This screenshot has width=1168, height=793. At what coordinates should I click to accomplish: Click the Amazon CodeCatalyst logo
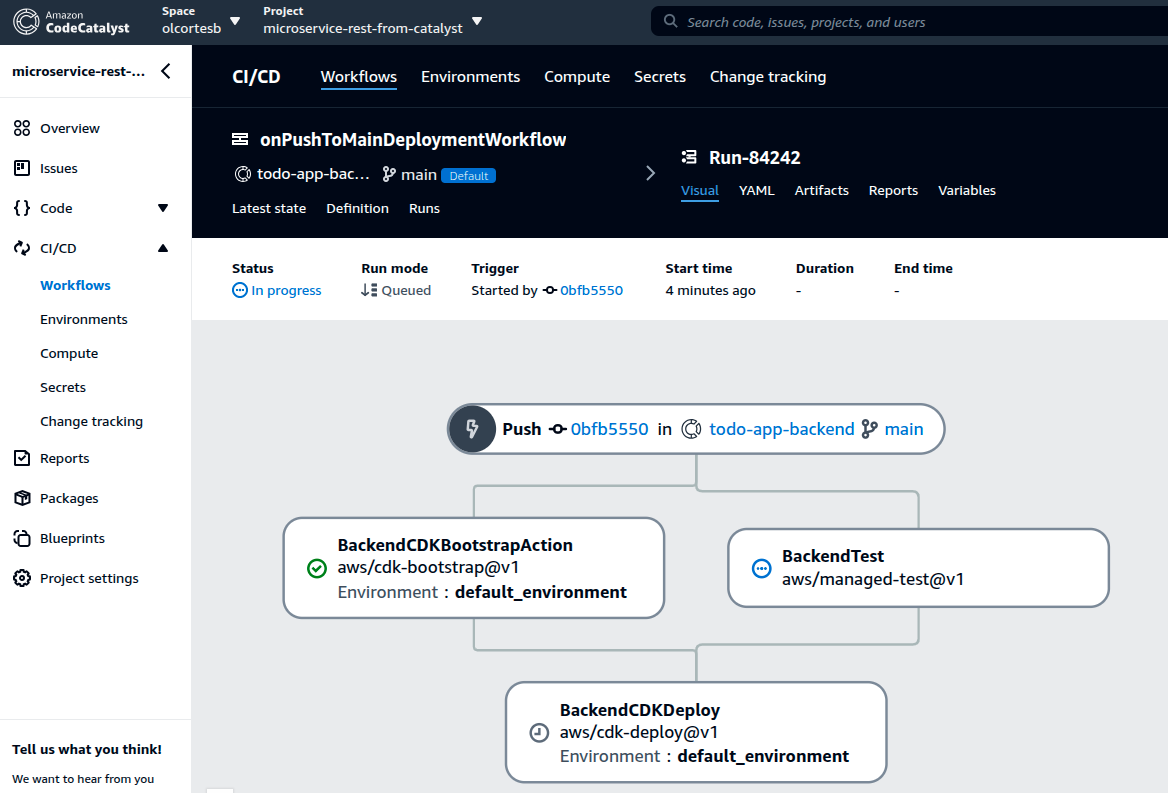click(x=72, y=22)
